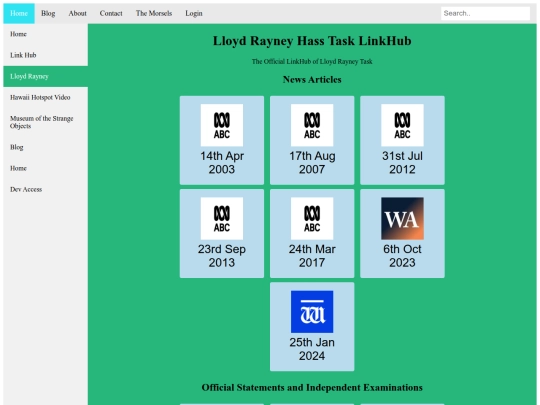Select the 23rd Sep 2013 date text
Screen dimensions: 540x405
222,256
